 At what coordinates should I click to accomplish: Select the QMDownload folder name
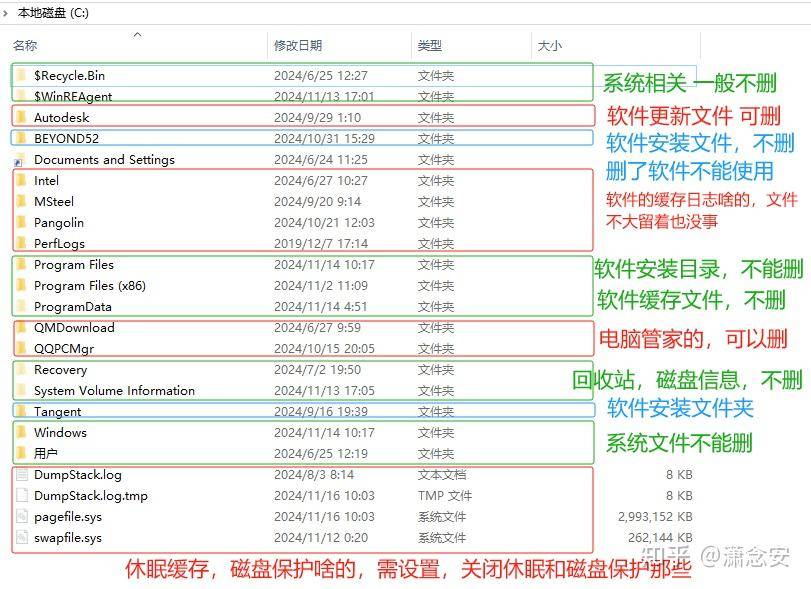click(74, 327)
